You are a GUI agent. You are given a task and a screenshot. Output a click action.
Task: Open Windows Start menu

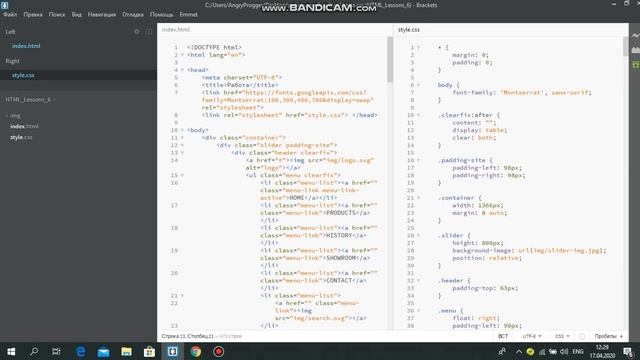click(11, 351)
